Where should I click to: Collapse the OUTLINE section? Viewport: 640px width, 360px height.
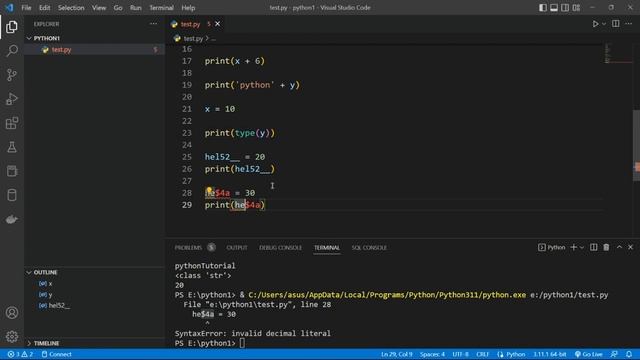(95, 272)
